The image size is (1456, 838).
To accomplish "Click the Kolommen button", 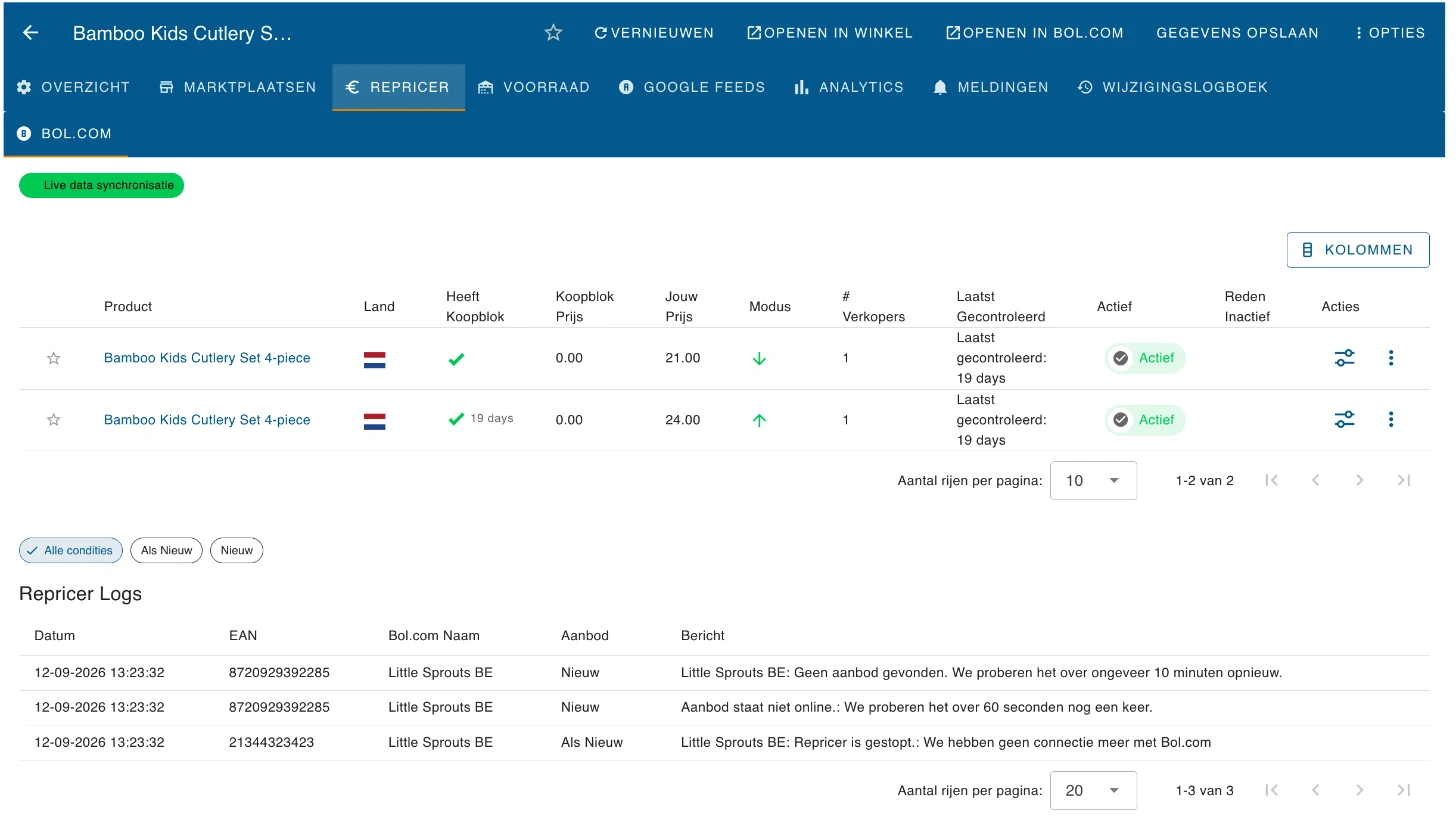I will click(1358, 250).
